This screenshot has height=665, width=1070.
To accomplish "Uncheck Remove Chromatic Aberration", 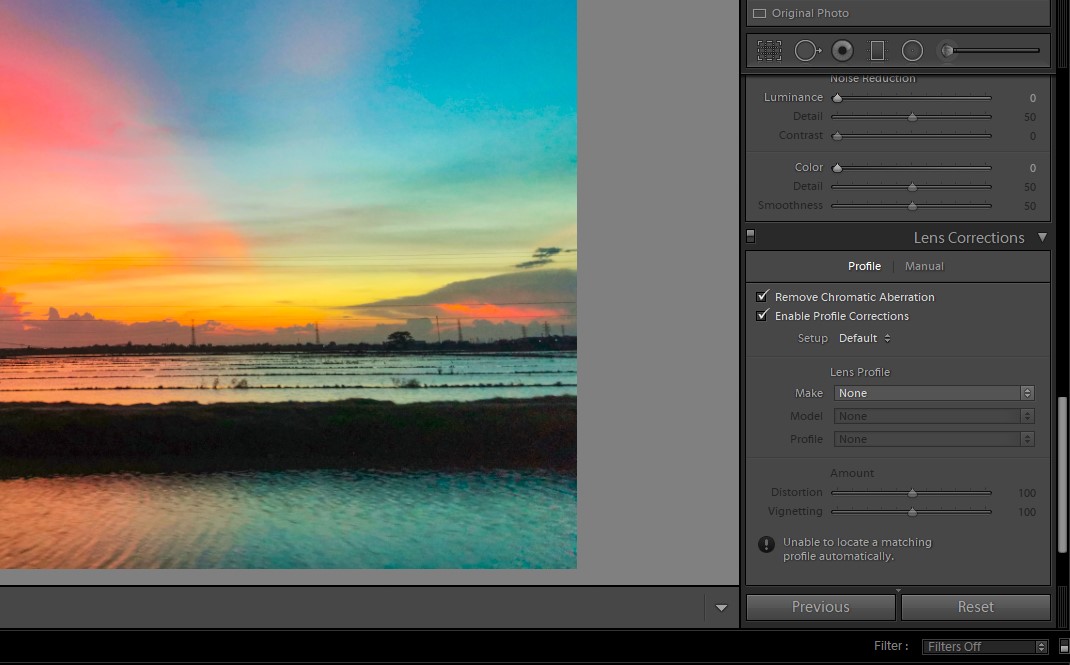I will tap(763, 297).
